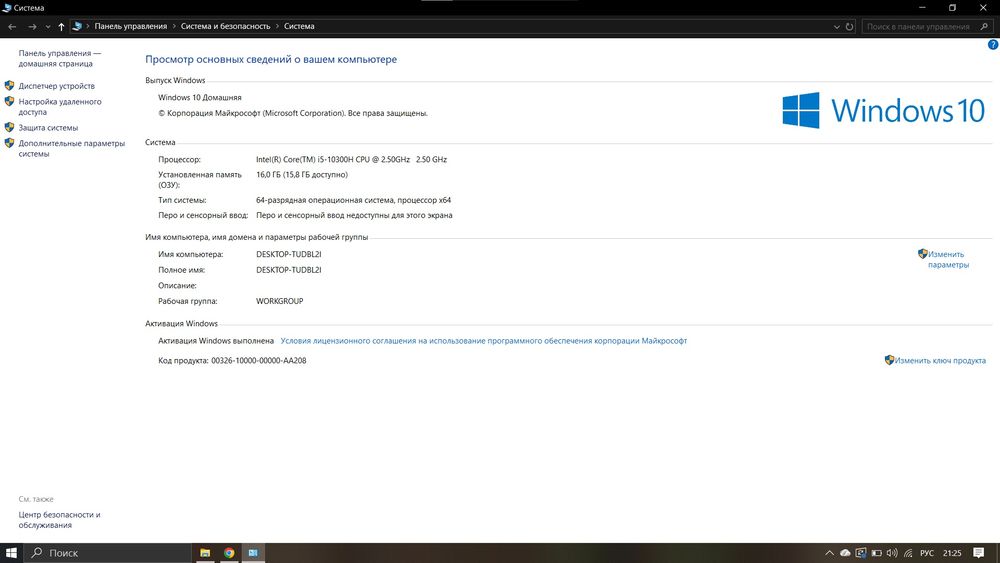Screen dimensions: 1000x563
Task: Click the shield icon beside 'Защита системы'
Action: click(9, 127)
